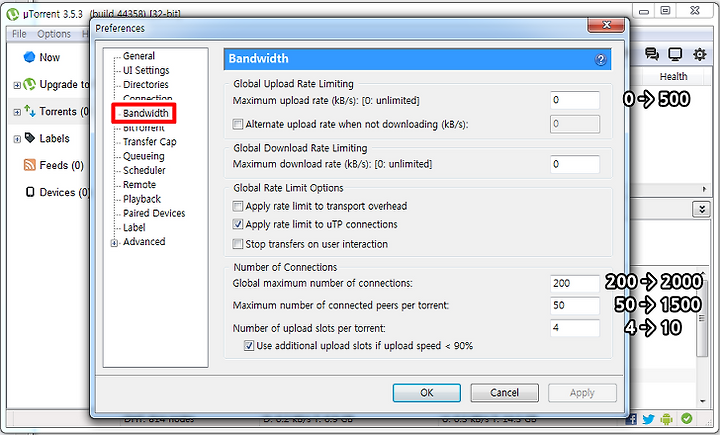
Task: Click the double-chevron collapse button in main window
Action: [x=701, y=209]
